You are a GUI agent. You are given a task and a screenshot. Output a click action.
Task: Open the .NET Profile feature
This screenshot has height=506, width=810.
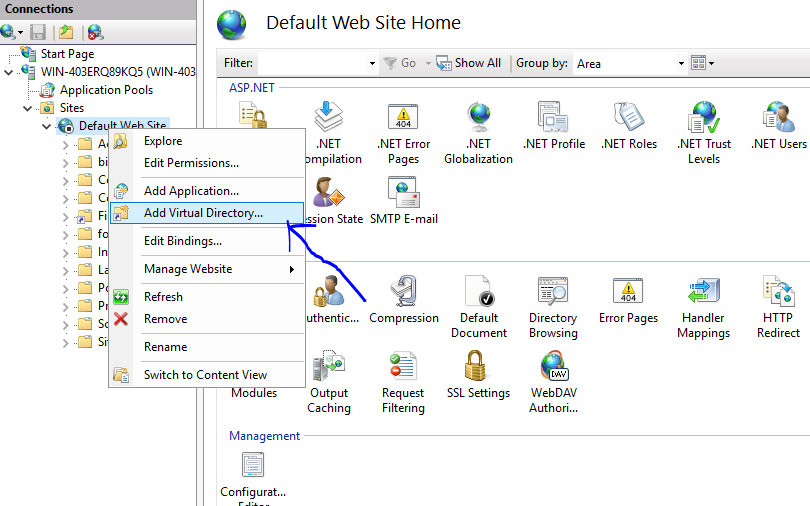[554, 126]
